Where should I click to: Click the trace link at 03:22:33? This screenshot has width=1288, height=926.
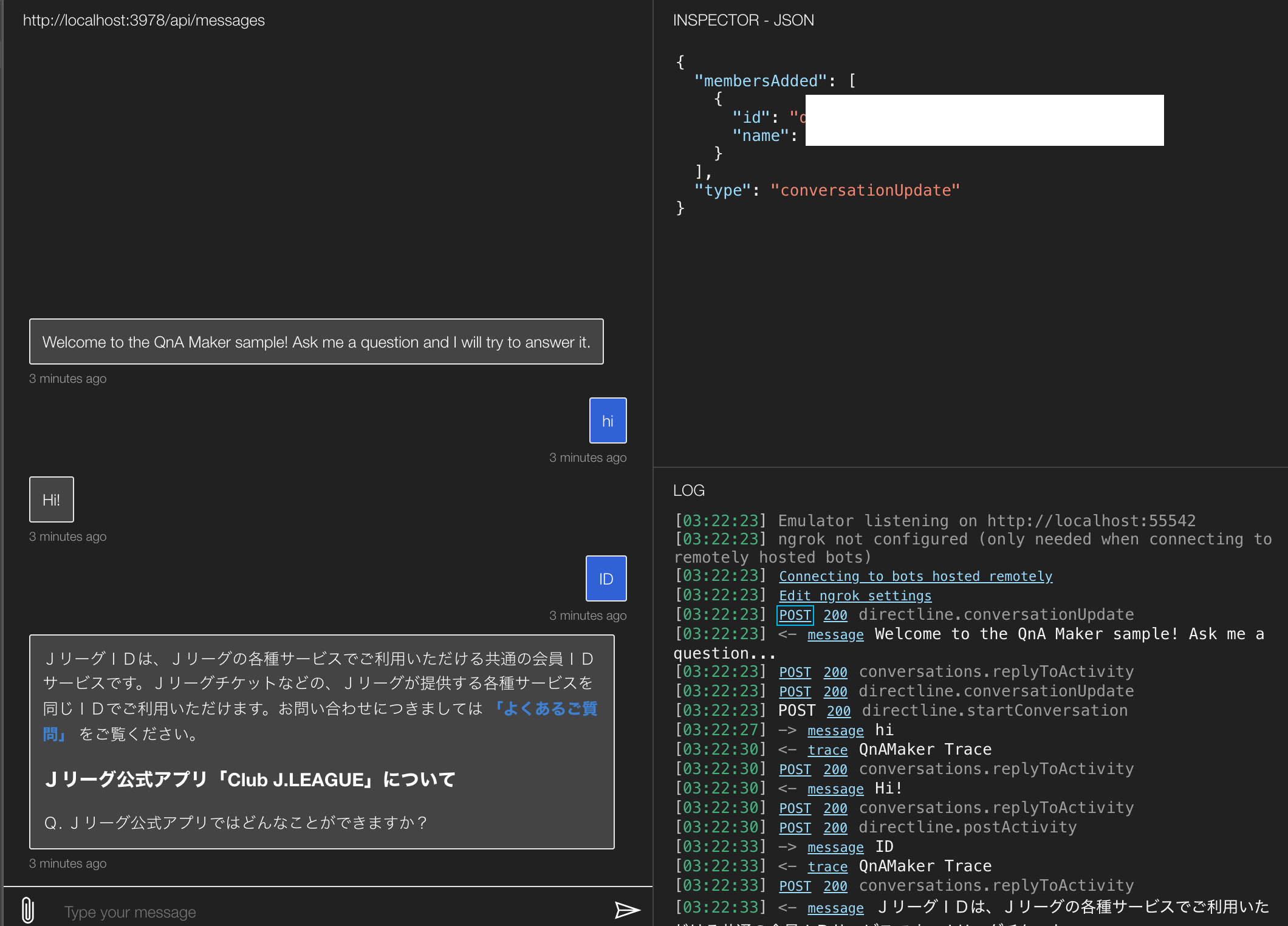(x=827, y=866)
